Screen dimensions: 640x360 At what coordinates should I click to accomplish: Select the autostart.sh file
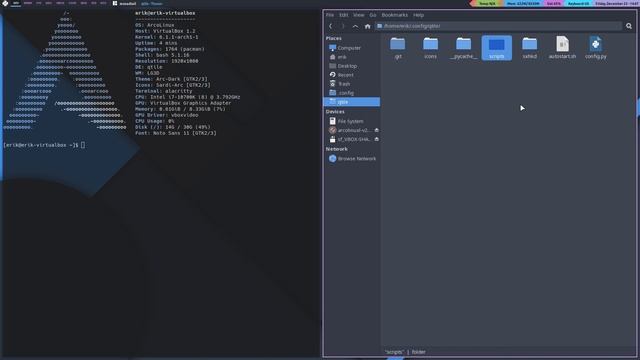(562, 48)
